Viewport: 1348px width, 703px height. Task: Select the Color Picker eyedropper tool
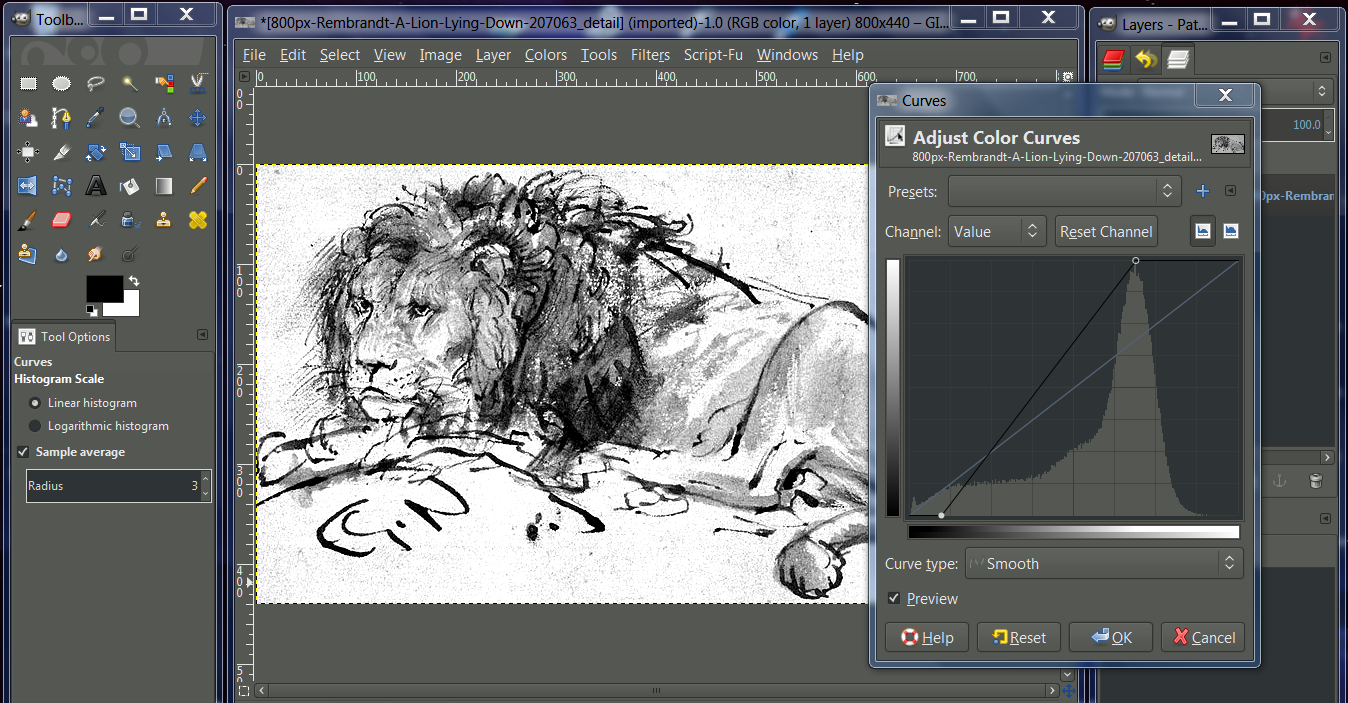[x=96, y=118]
